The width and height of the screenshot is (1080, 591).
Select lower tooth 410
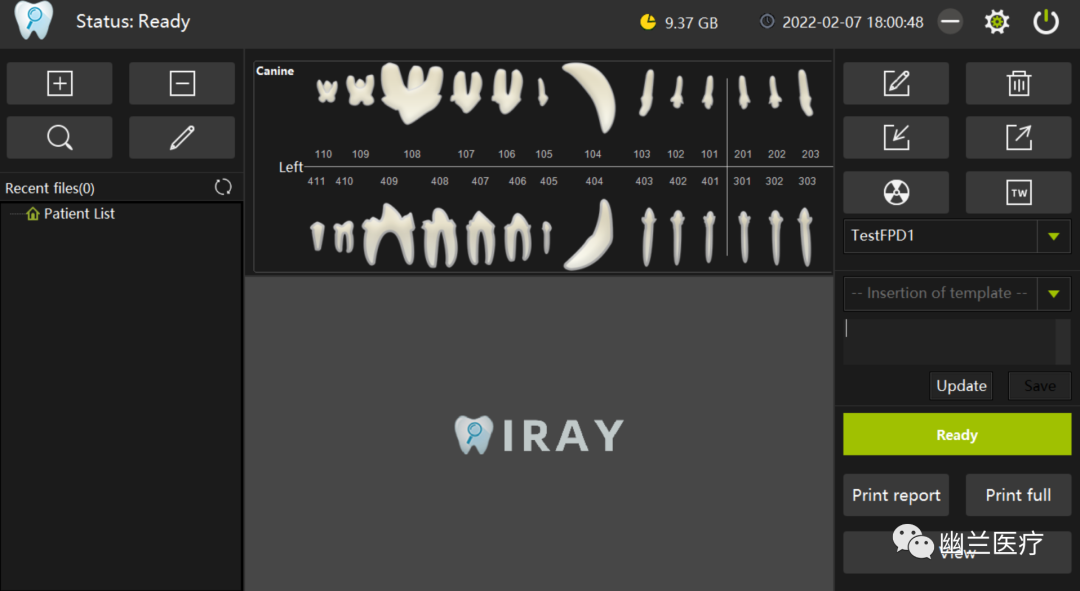coord(344,236)
